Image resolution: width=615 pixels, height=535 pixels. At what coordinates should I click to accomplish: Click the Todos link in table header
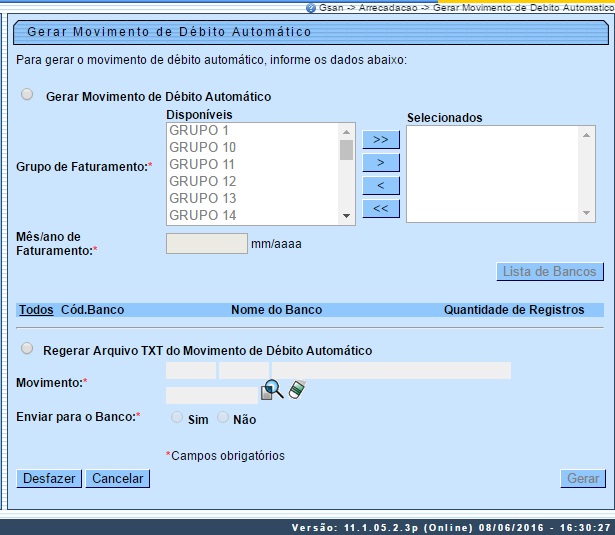(36, 310)
